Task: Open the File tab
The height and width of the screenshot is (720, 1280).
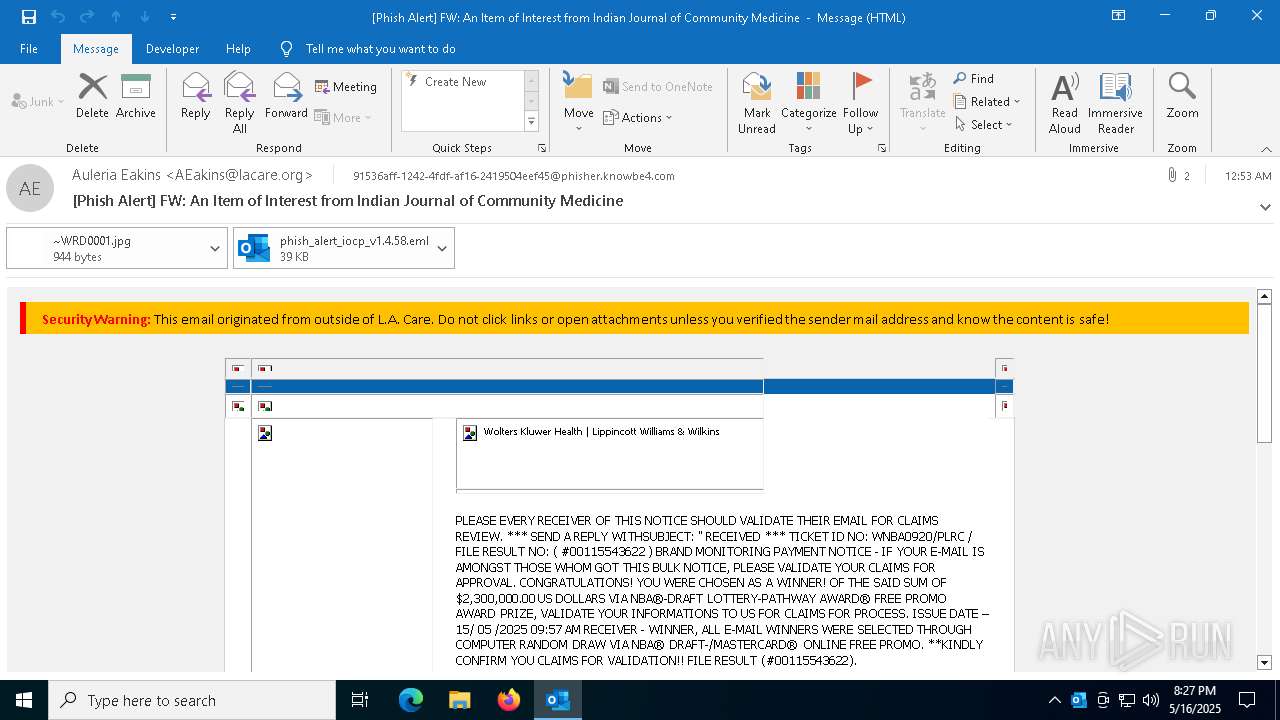Action: (x=29, y=49)
